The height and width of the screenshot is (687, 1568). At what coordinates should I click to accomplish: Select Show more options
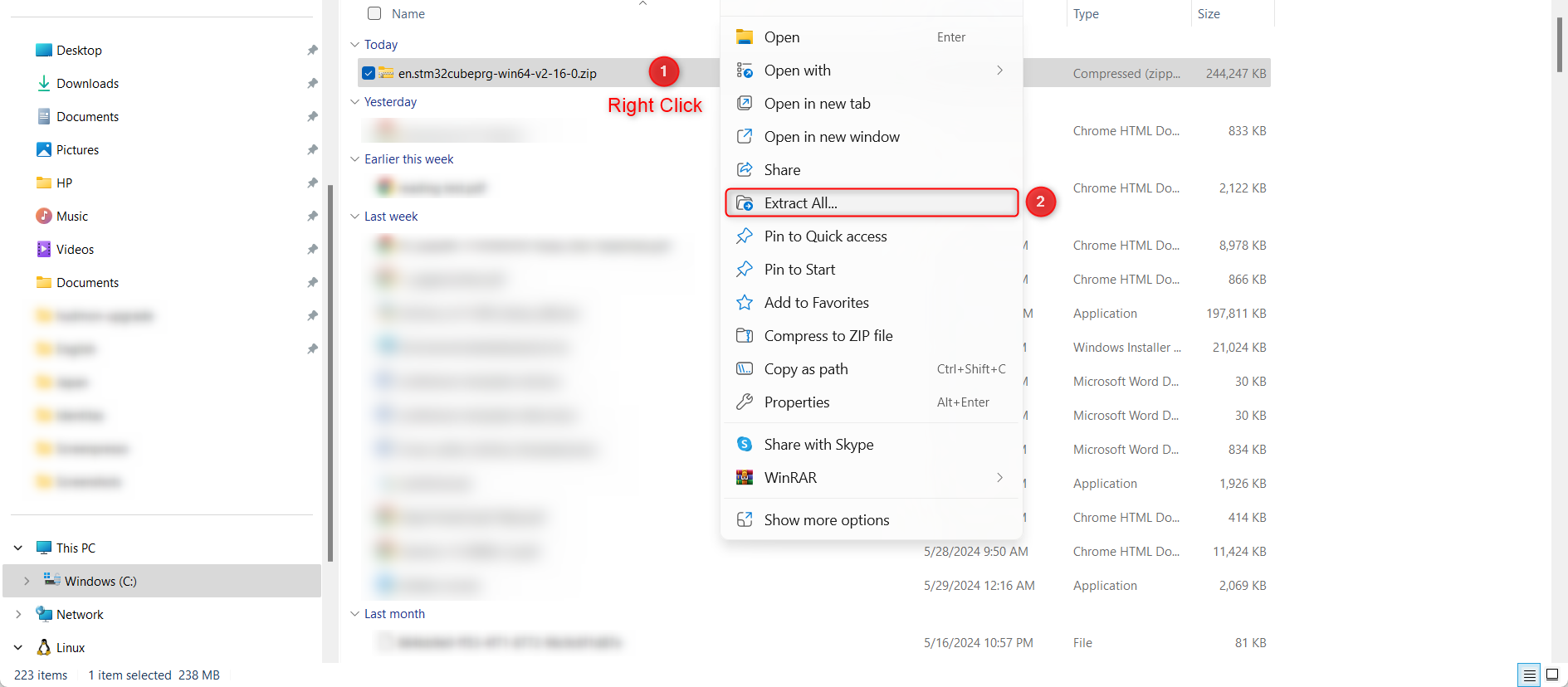tap(872, 520)
